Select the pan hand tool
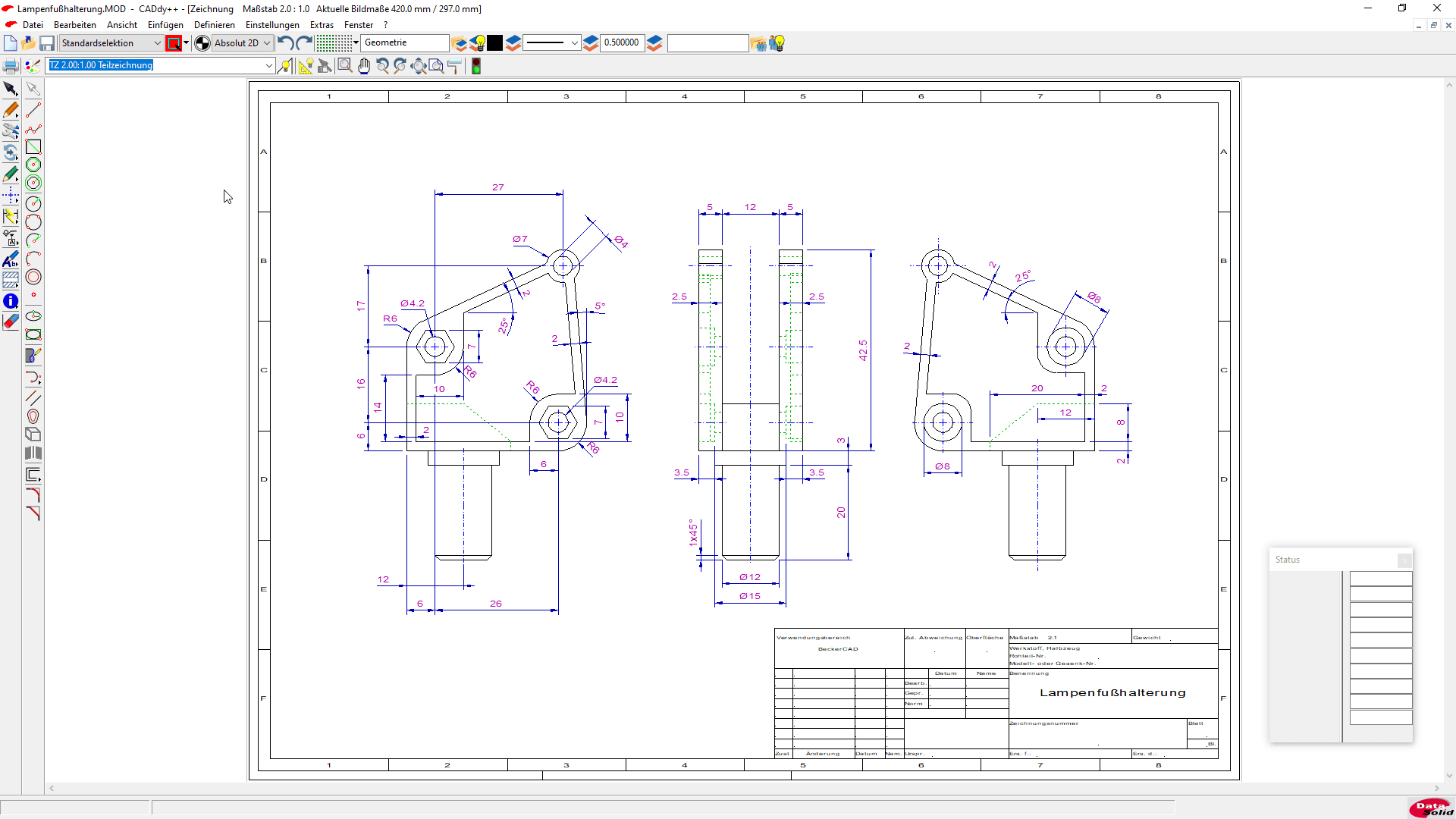Viewport: 1456px width, 819px height. pos(364,66)
